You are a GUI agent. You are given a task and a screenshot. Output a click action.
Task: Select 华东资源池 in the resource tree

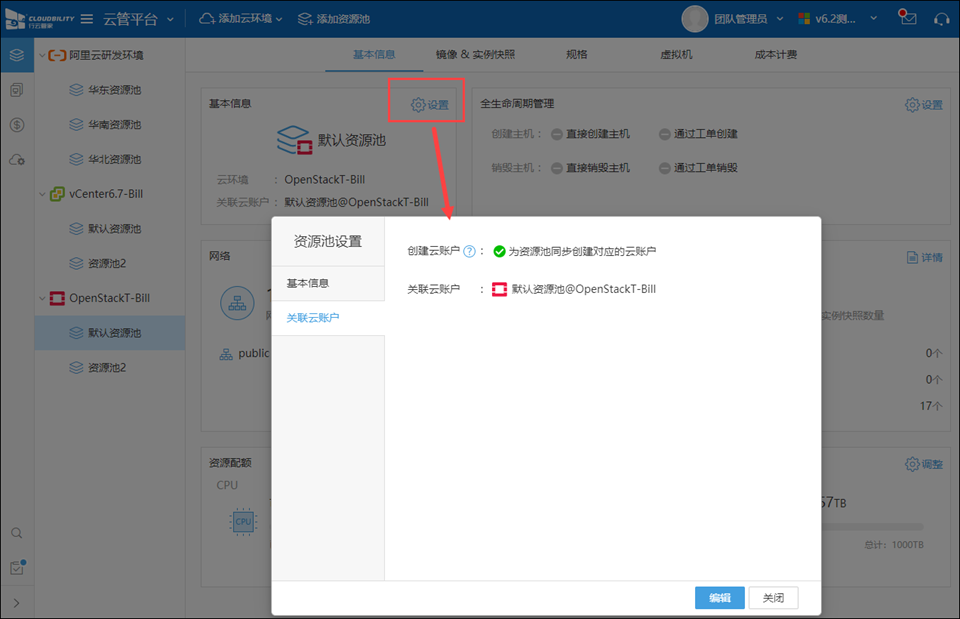pos(114,90)
